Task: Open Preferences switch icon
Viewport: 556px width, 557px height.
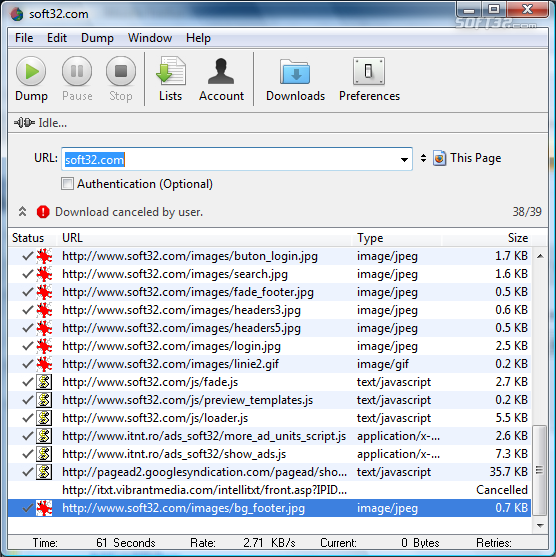Action: [x=369, y=71]
